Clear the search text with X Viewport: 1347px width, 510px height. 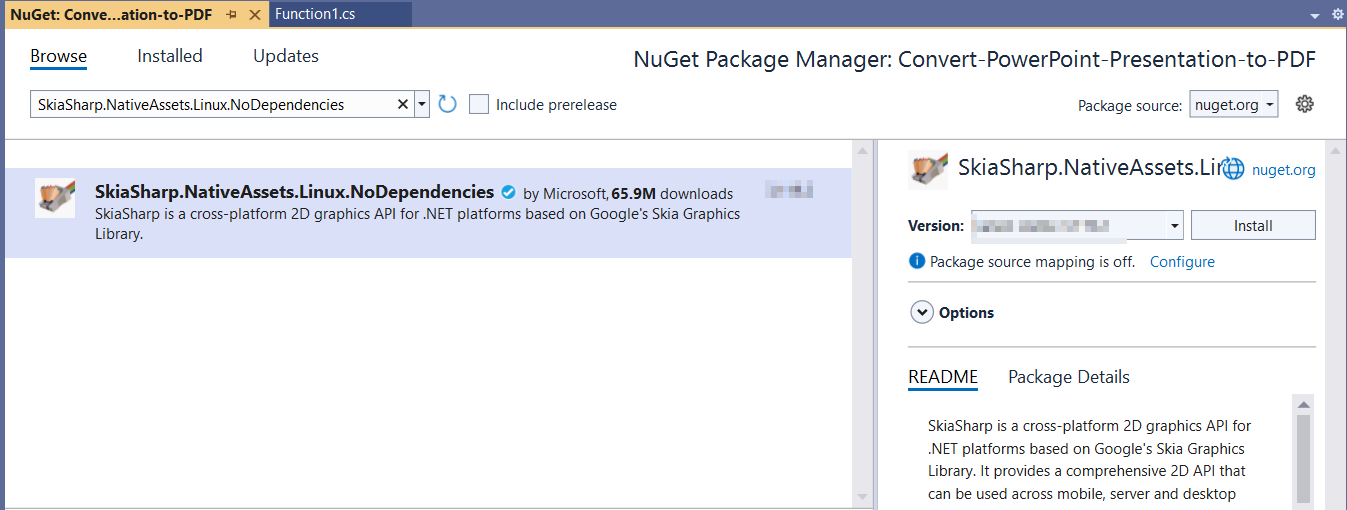(403, 104)
